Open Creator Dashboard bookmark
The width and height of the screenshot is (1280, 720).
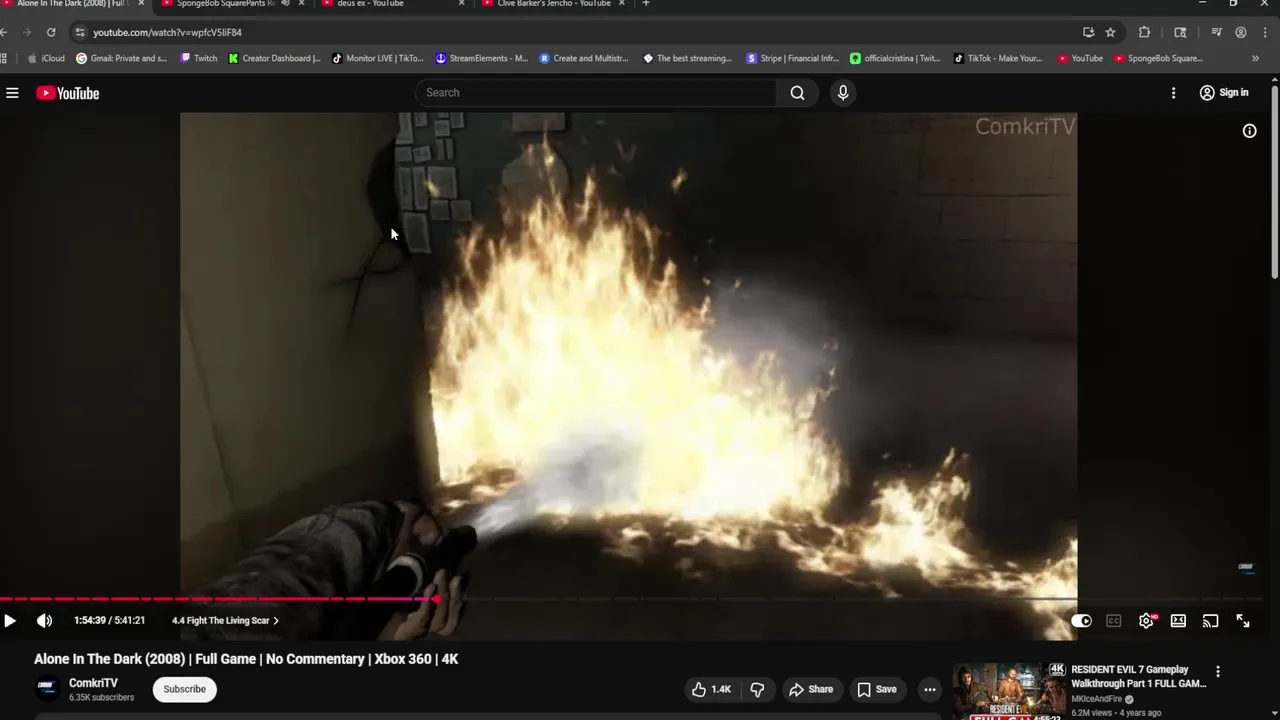coord(275,59)
